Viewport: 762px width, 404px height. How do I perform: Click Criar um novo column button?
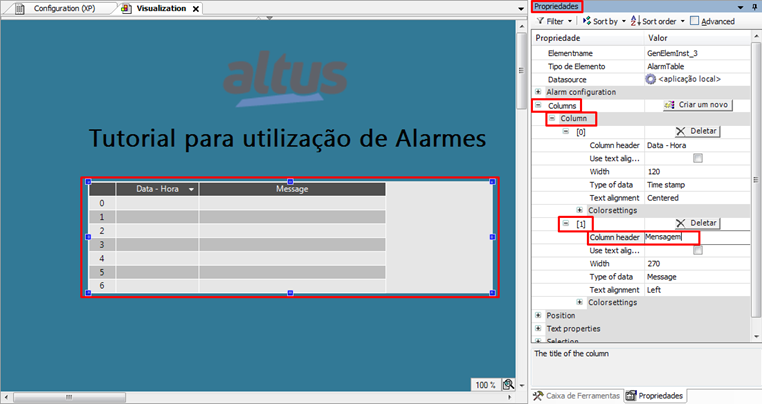(697, 105)
